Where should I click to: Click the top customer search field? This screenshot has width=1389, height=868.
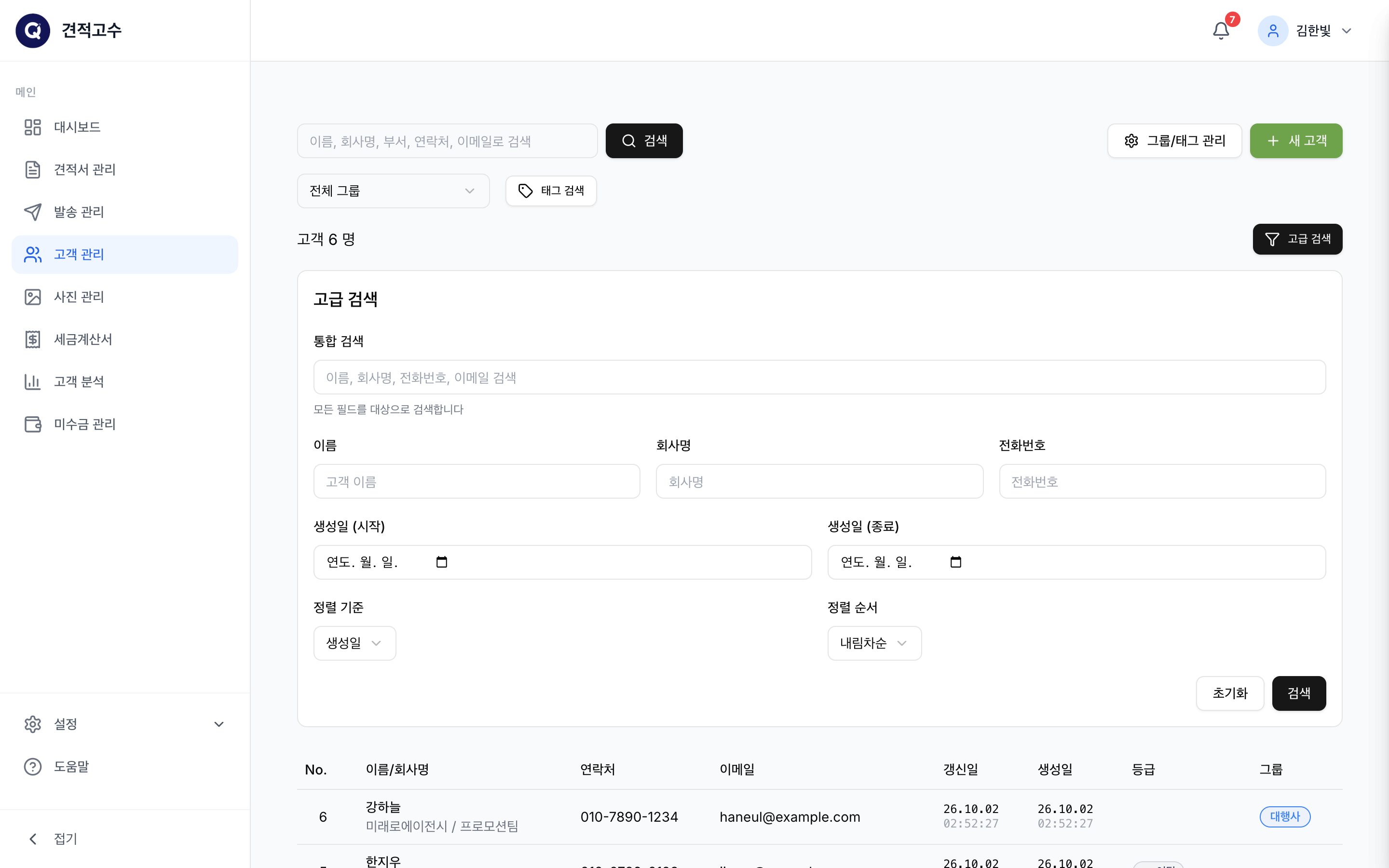click(447, 141)
